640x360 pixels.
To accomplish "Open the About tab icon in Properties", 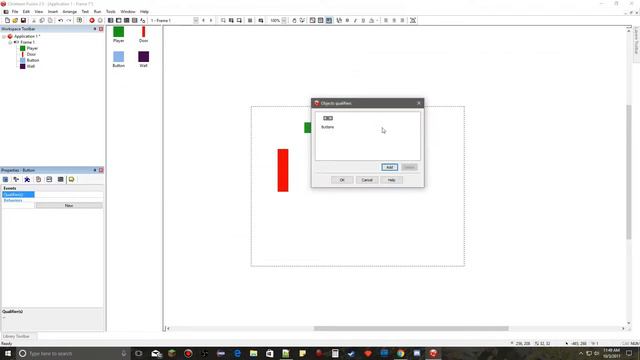I will [71, 180].
